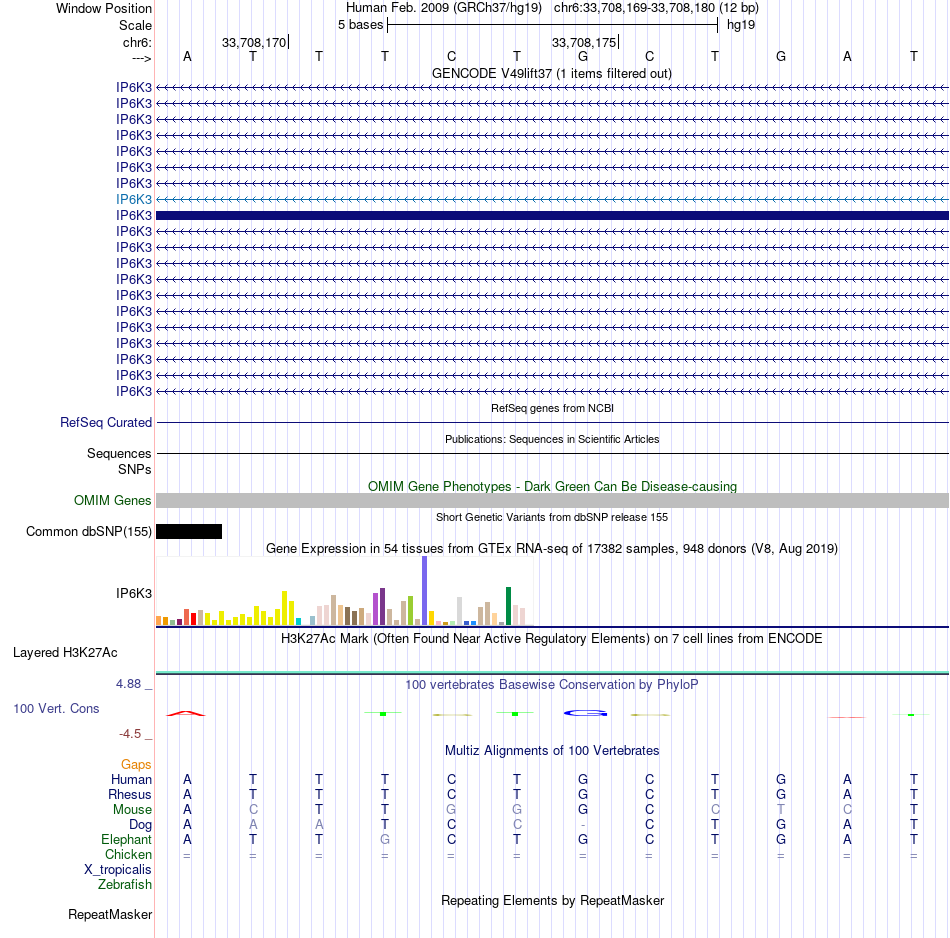Click the Window Position label
This screenshot has width=950, height=938.
pyautogui.click(x=104, y=8)
